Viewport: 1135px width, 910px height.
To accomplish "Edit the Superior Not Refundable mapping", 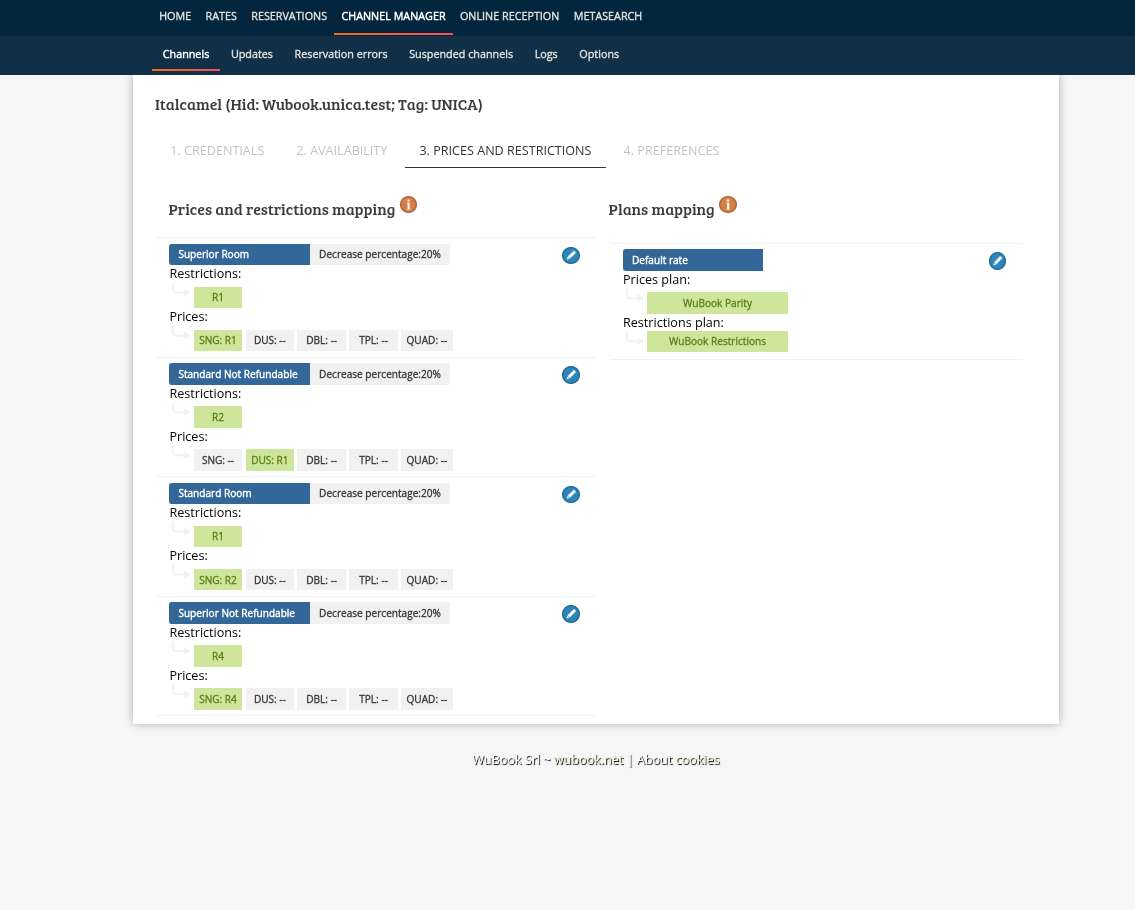I will tap(571, 614).
